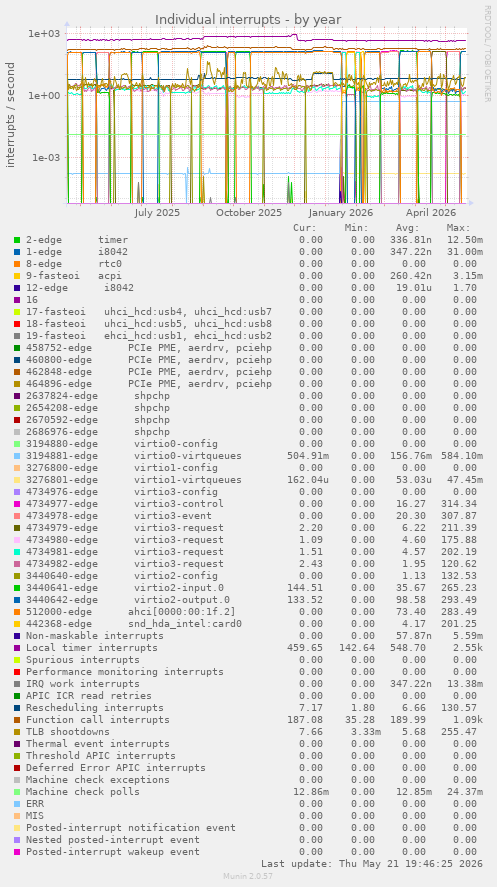Click the July 2025 x-axis label
This screenshot has height=887, width=497.
(157, 213)
